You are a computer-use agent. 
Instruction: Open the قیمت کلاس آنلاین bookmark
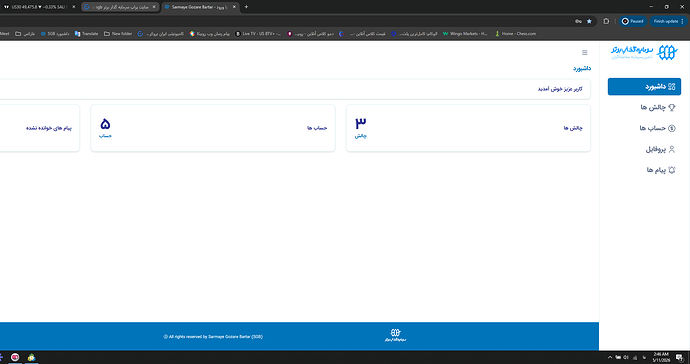pos(363,34)
